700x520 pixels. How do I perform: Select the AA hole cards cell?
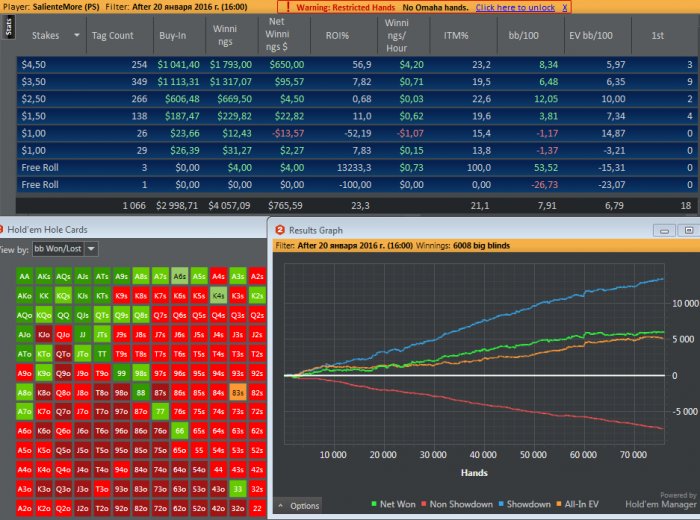tap(24, 276)
